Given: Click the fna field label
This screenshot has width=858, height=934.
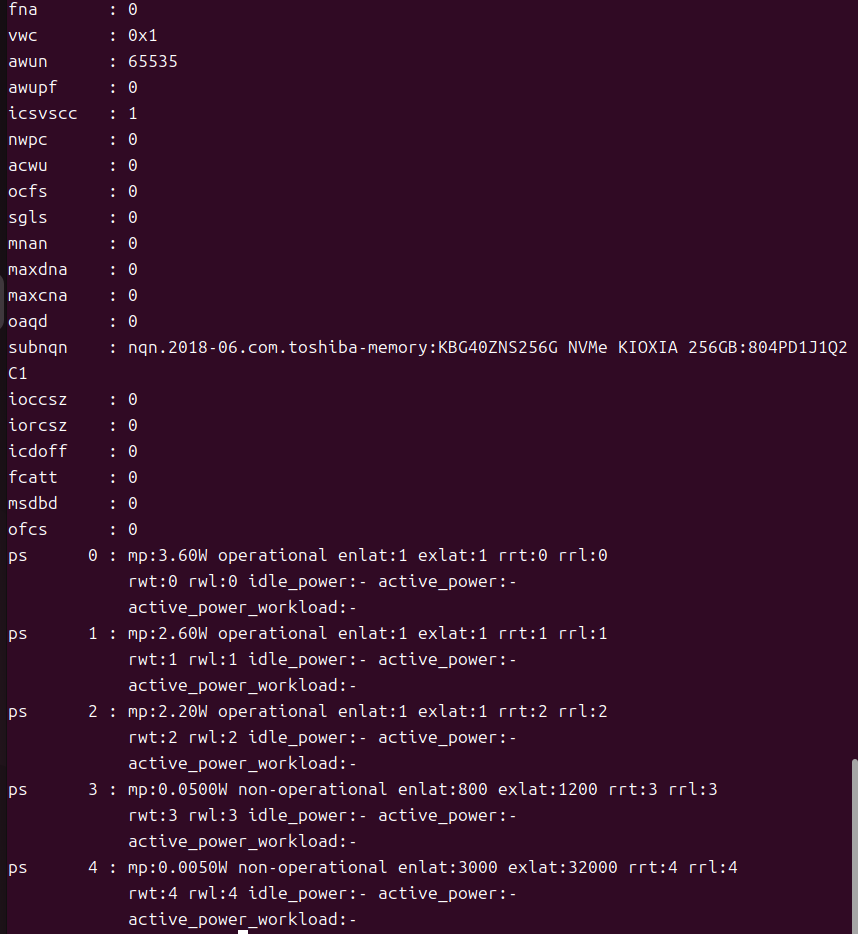Looking at the screenshot, I should click(23, 9).
